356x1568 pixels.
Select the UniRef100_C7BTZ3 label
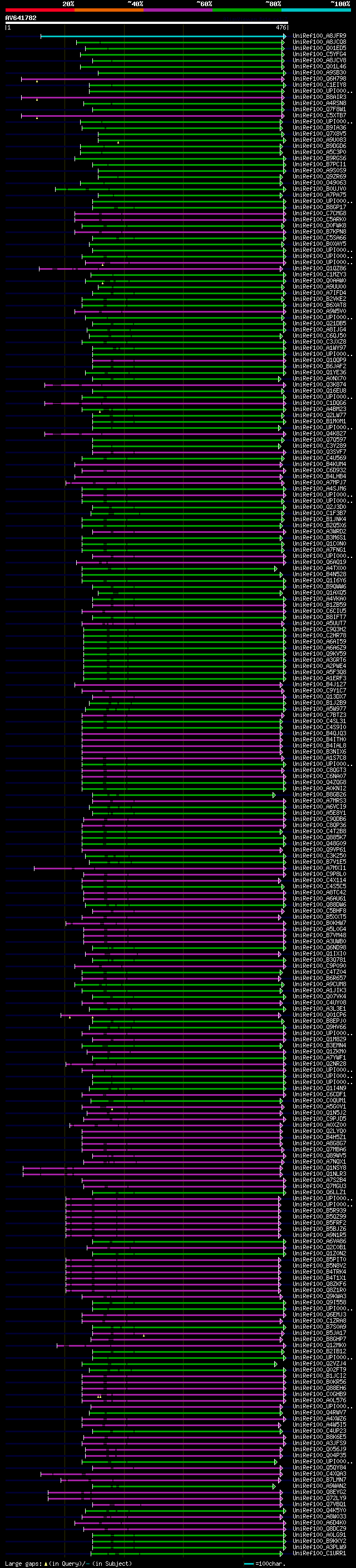tap(319, 715)
